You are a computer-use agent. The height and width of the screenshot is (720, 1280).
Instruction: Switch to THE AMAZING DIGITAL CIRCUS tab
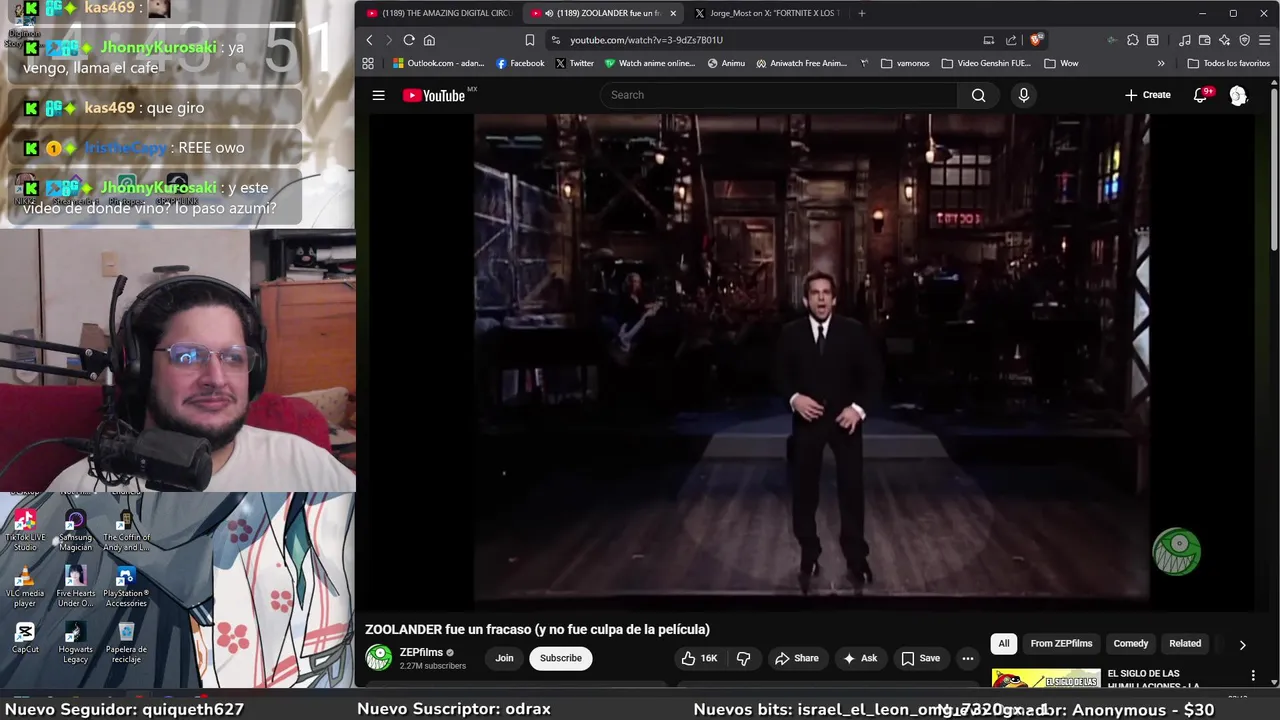pos(439,13)
